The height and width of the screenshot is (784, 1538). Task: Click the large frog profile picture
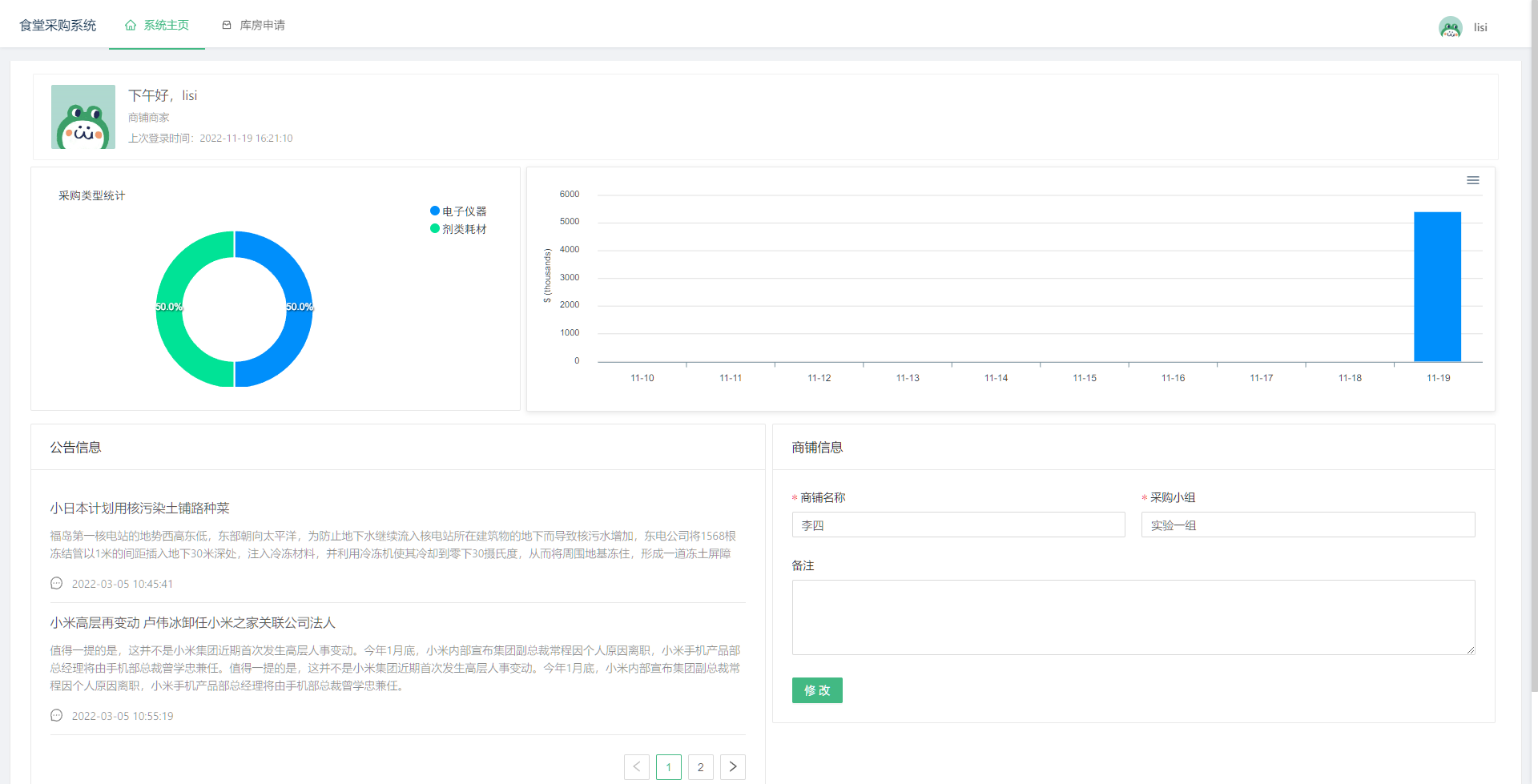[83, 117]
